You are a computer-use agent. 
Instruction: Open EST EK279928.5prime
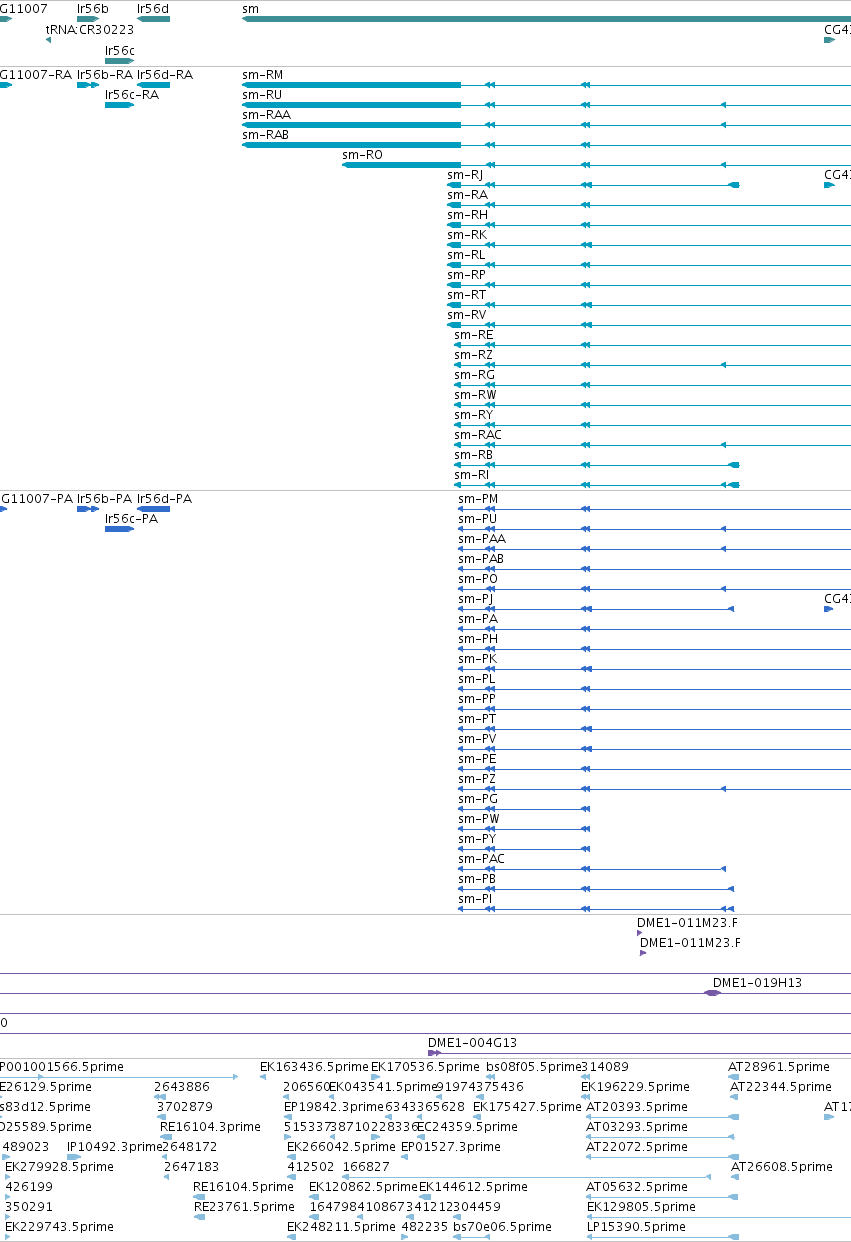pos(59,1167)
